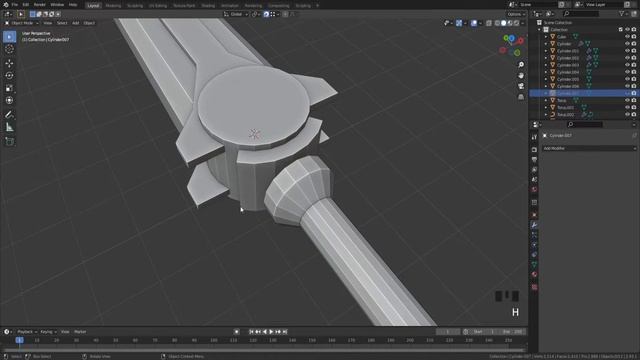
Task: Click the navigation gizmo Z axis
Action: click(x=511, y=38)
